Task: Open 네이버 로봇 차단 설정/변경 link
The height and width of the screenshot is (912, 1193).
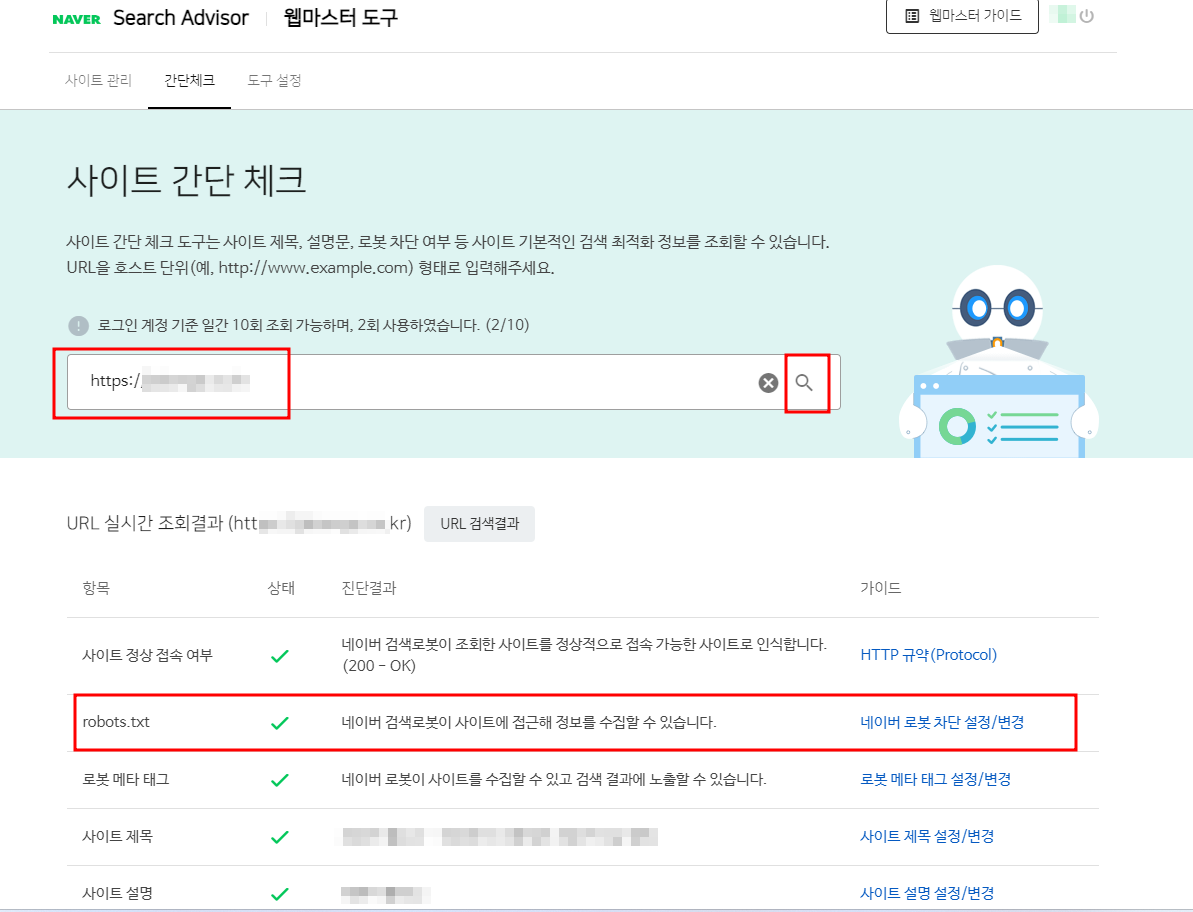Action: pyautogui.click(x=944, y=723)
